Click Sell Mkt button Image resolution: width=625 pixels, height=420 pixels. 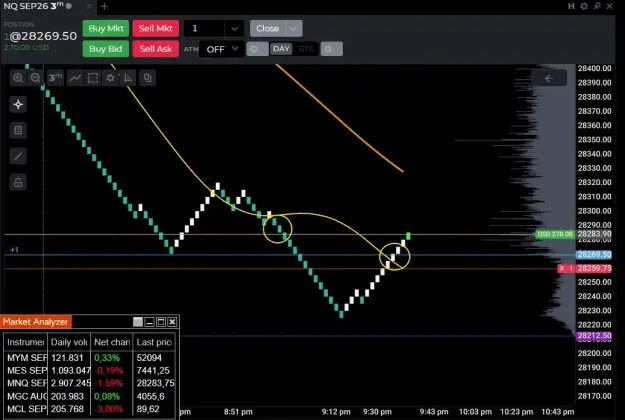[x=155, y=28]
